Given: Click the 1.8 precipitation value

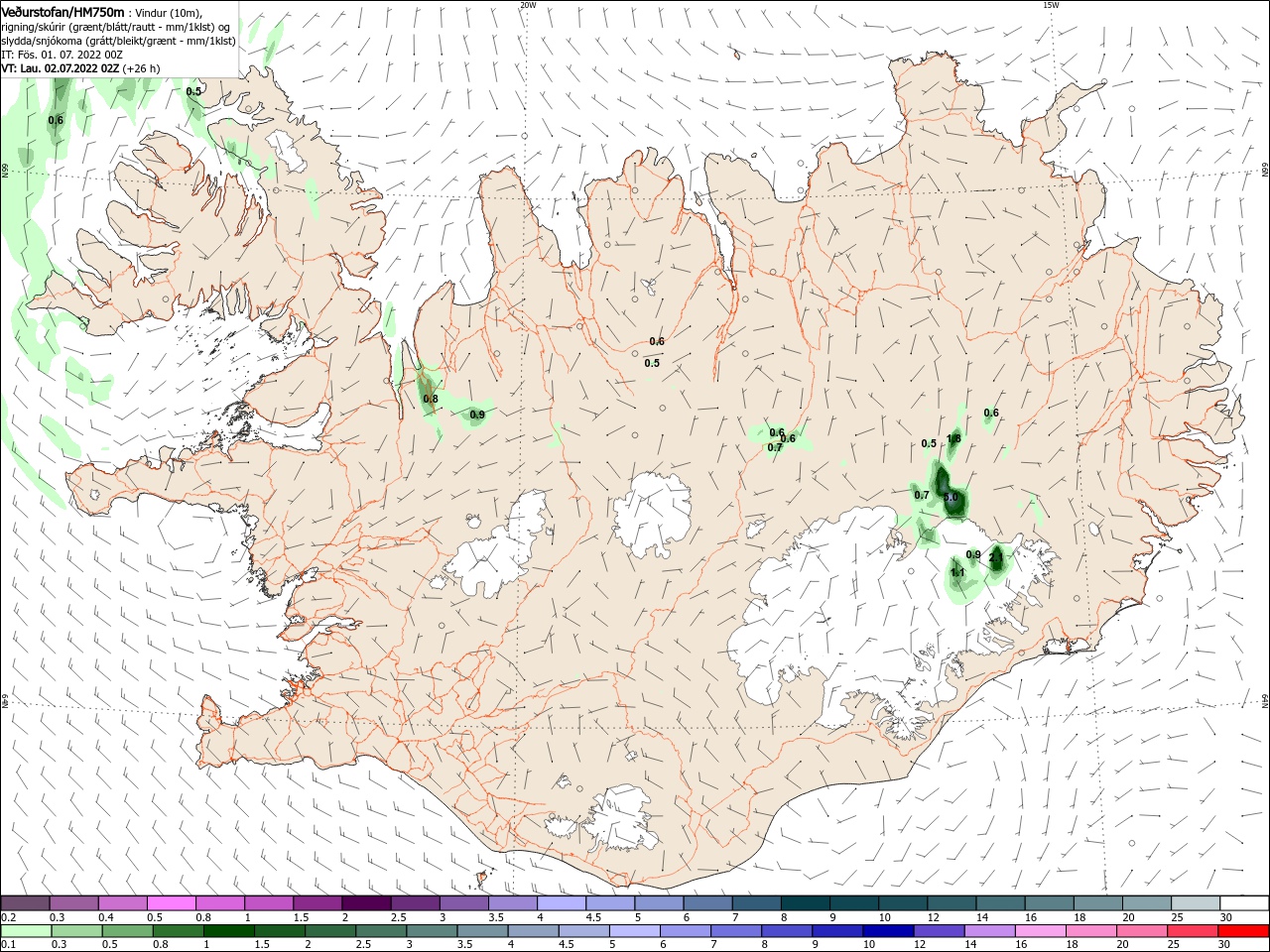Looking at the screenshot, I should click(x=953, y=439).
